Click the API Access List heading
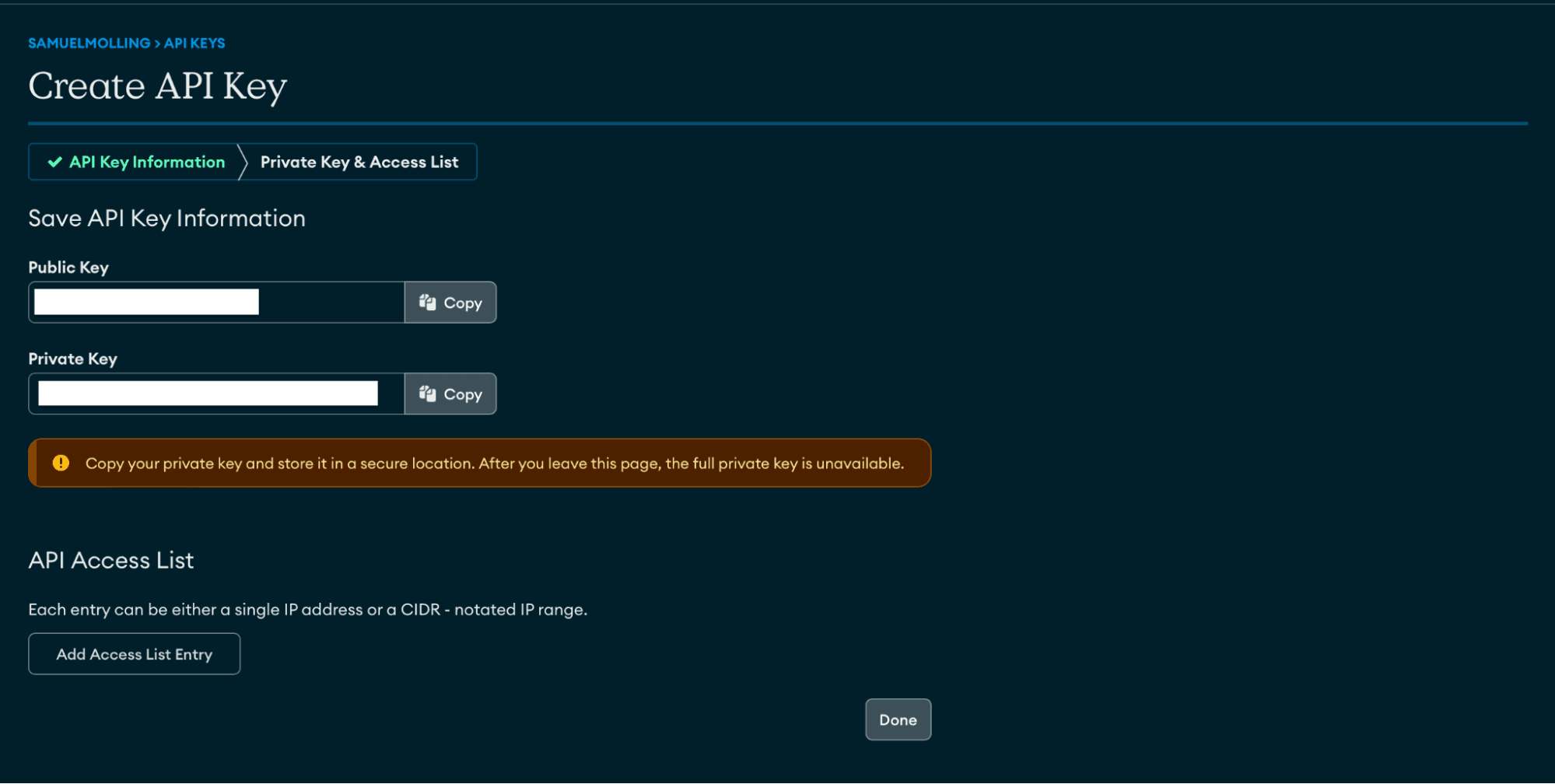This screenshot has width=1555, height=784. tap(110, 560)
